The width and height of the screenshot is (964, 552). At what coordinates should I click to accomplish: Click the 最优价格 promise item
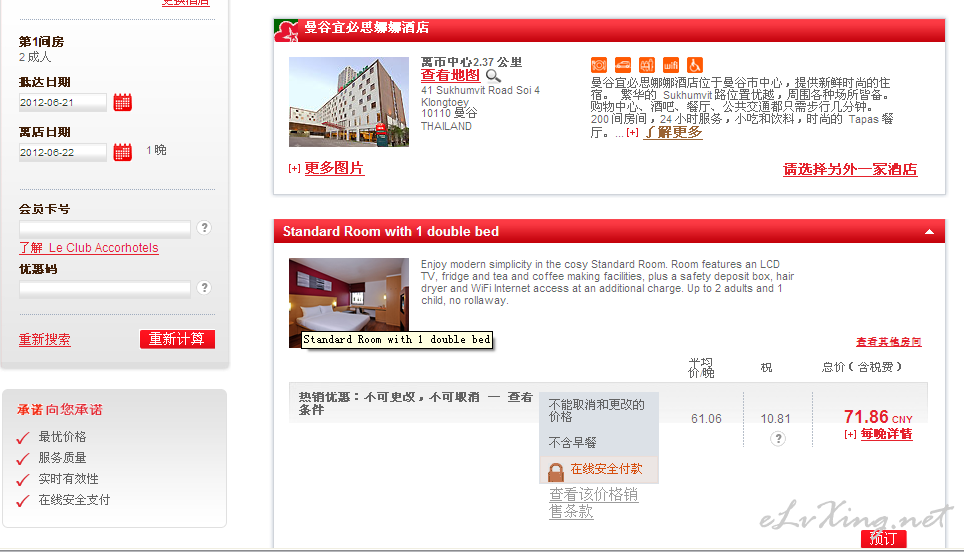pos(62,437)
